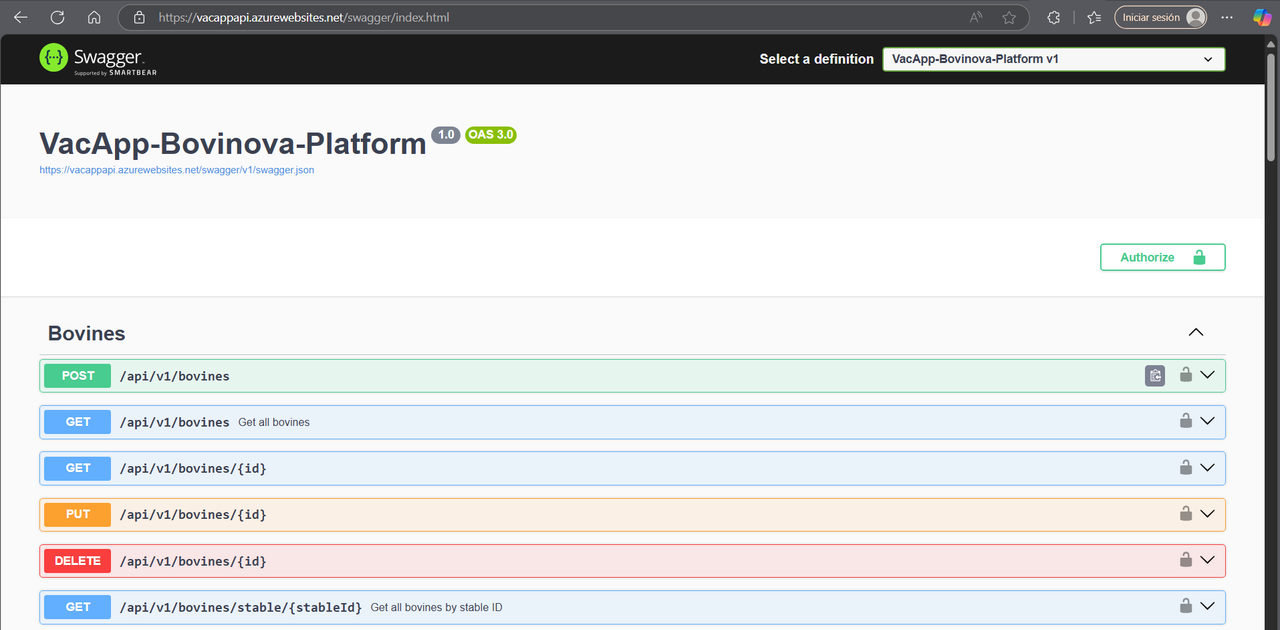Go back with the browser back arrow
Image resolution: width=1280 pixels, height=630 pixels.
point(20,17)
